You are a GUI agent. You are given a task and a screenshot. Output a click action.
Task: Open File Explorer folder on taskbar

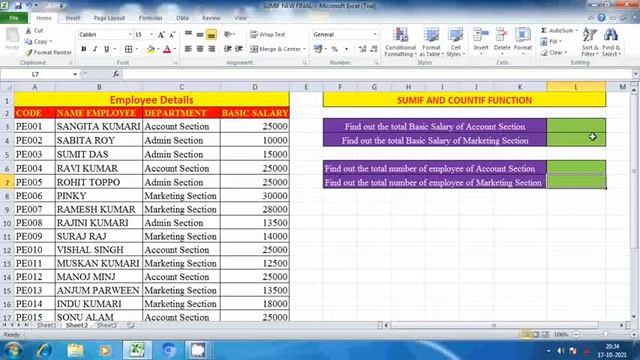(75, 350)
